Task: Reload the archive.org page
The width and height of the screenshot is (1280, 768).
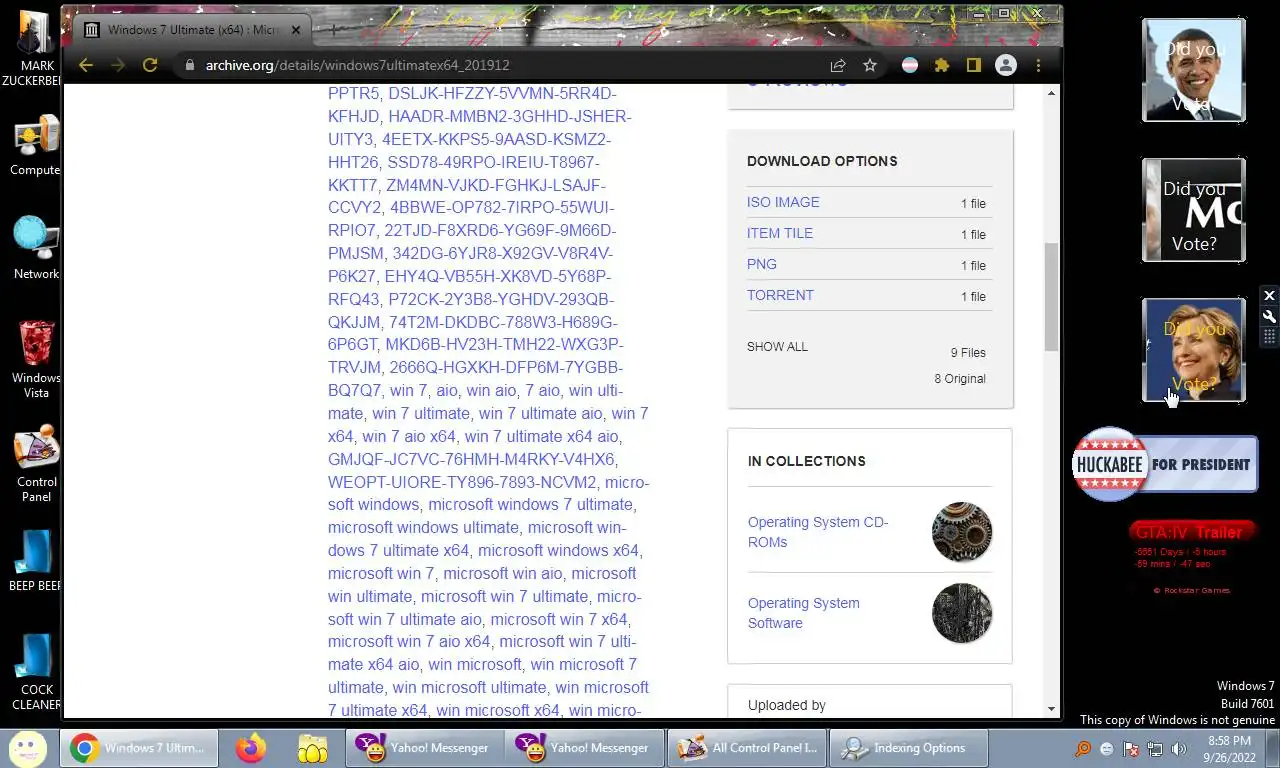Action: [150, 65]
